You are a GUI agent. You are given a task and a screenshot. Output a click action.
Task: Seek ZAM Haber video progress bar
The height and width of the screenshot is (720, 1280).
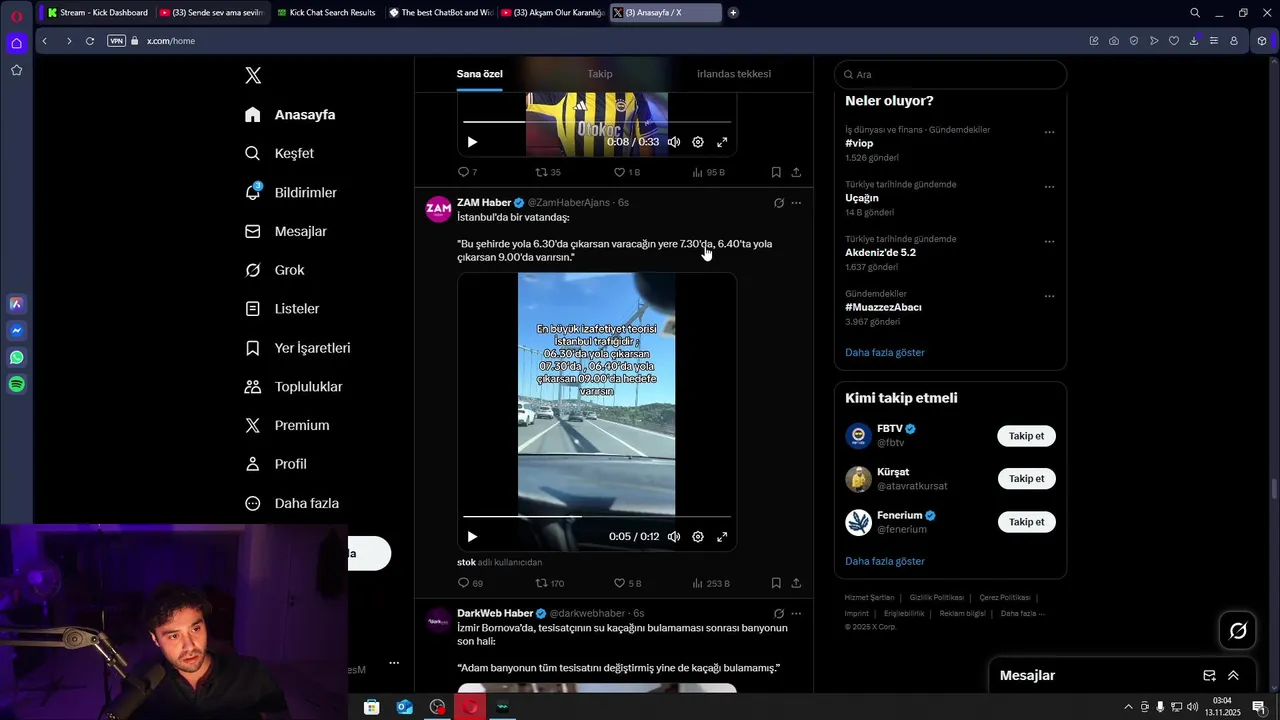point(597,517)
